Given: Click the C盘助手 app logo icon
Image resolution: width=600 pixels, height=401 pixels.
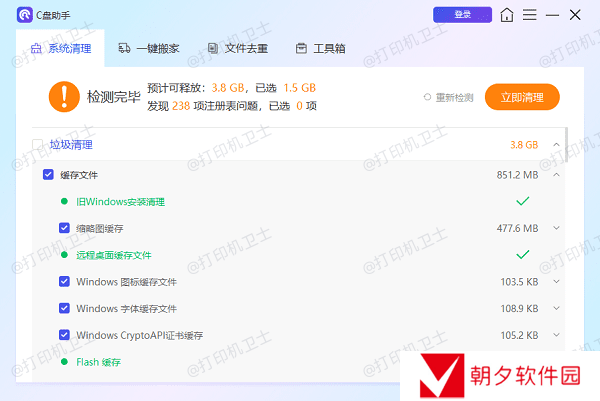Looking at the screenshot, I should (25, 15).
